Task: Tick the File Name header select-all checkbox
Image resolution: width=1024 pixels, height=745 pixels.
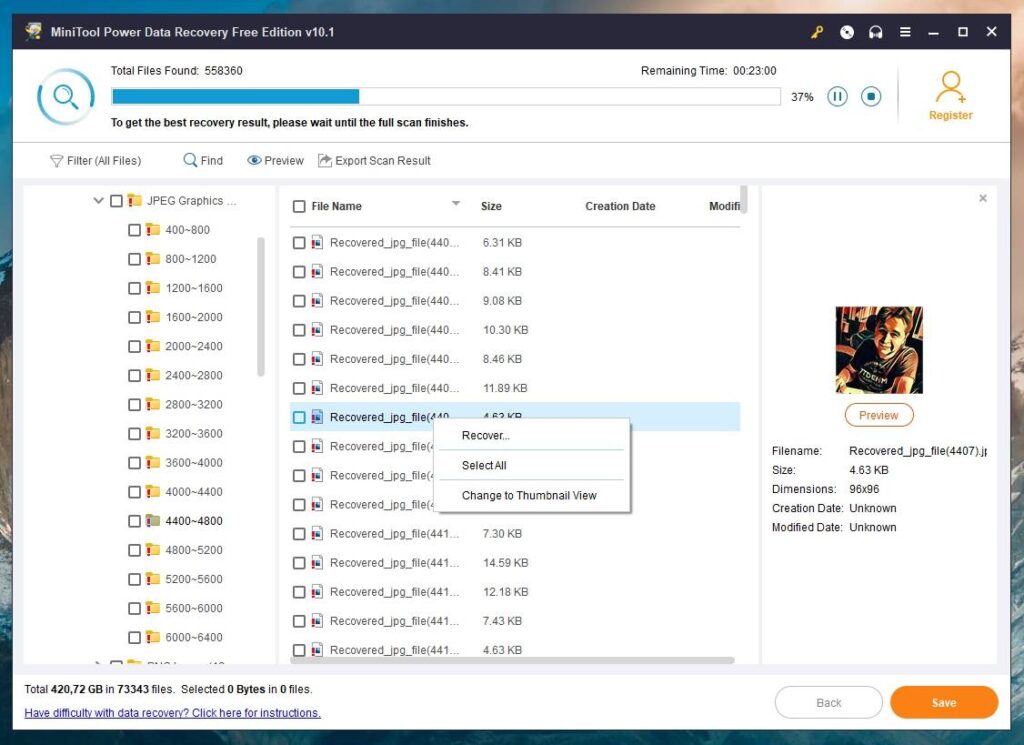Action: click(x=299, y=206)
